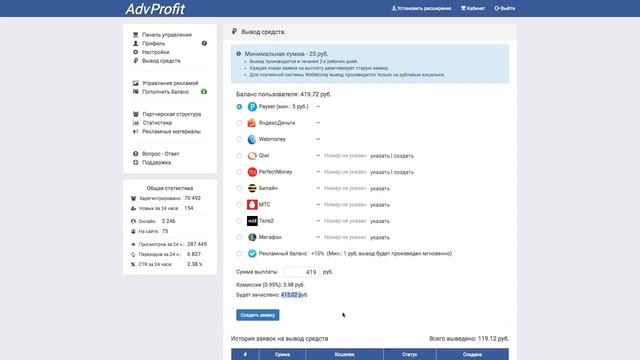Click the Сумма column header in history table
The width and height of the screenshot is (640, 360).
[x=282, y=355]
